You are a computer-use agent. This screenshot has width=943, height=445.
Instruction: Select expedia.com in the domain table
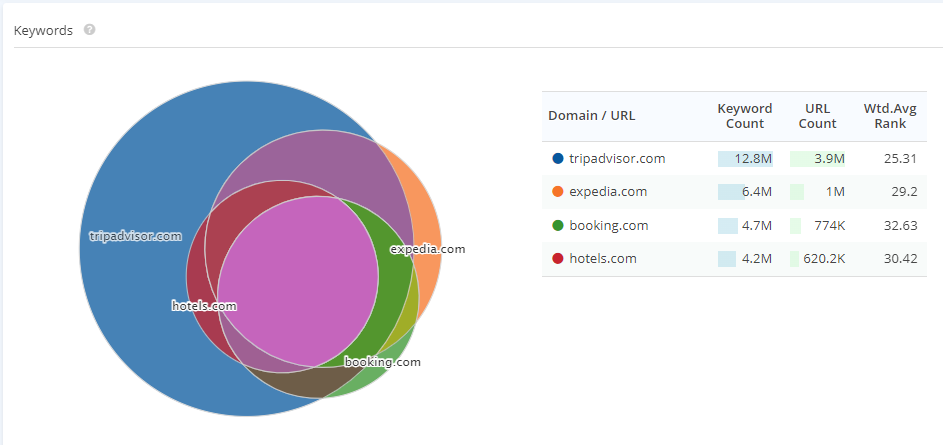[608, 192]
